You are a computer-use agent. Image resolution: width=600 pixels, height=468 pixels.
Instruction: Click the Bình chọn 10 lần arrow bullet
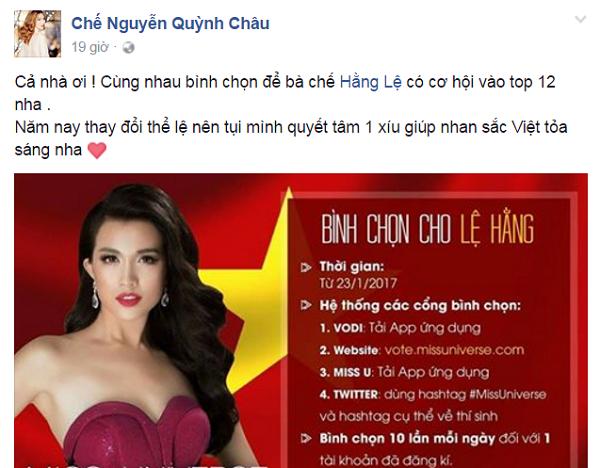pos(306,439)
